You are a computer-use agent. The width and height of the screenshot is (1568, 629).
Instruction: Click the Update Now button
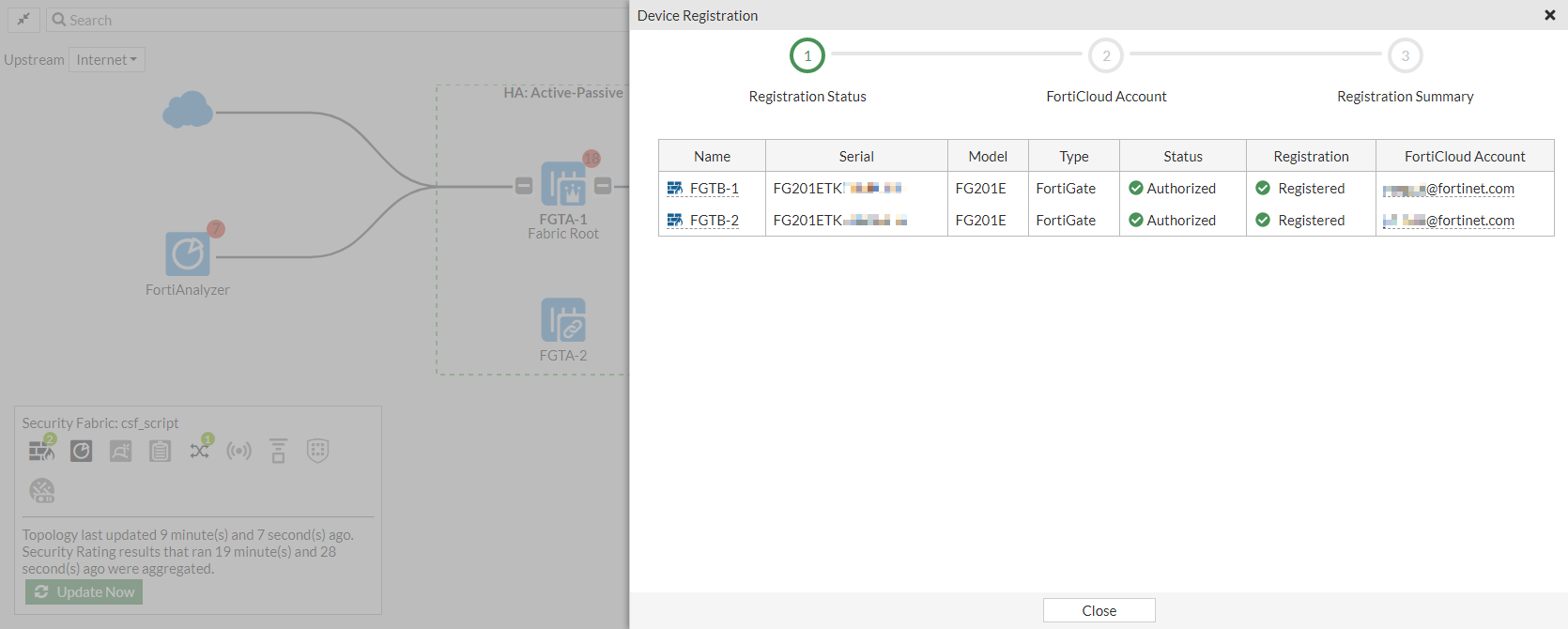(85, 591)
